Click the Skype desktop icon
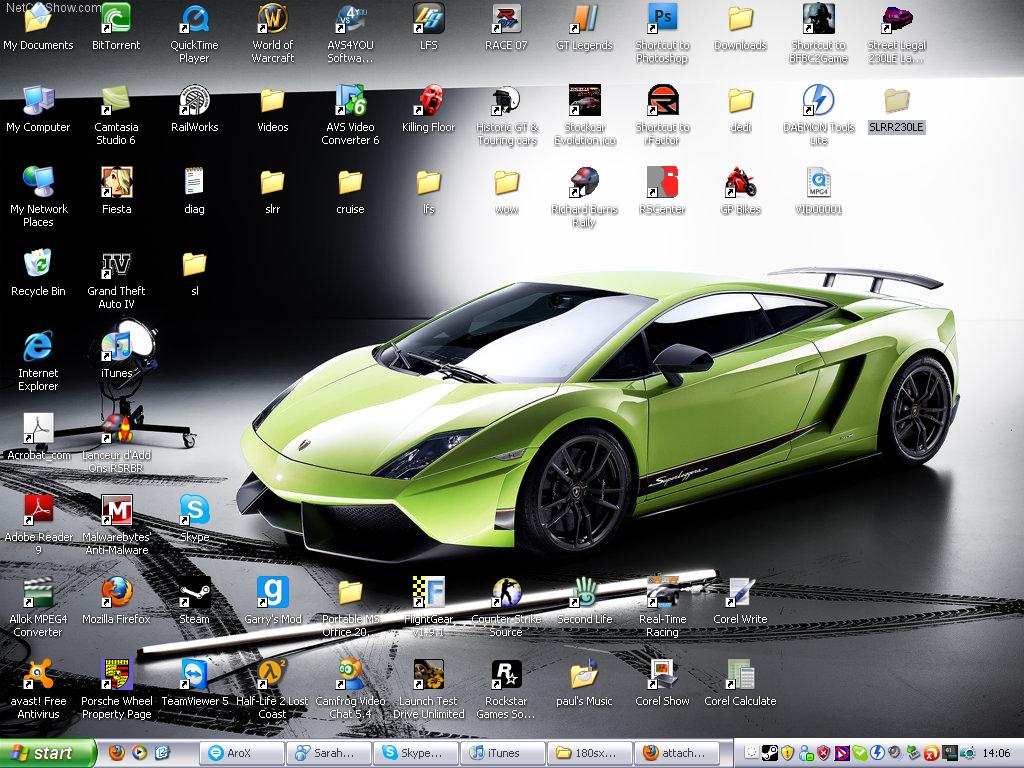This screenshot has width=1024, height=768. point(194,510)
